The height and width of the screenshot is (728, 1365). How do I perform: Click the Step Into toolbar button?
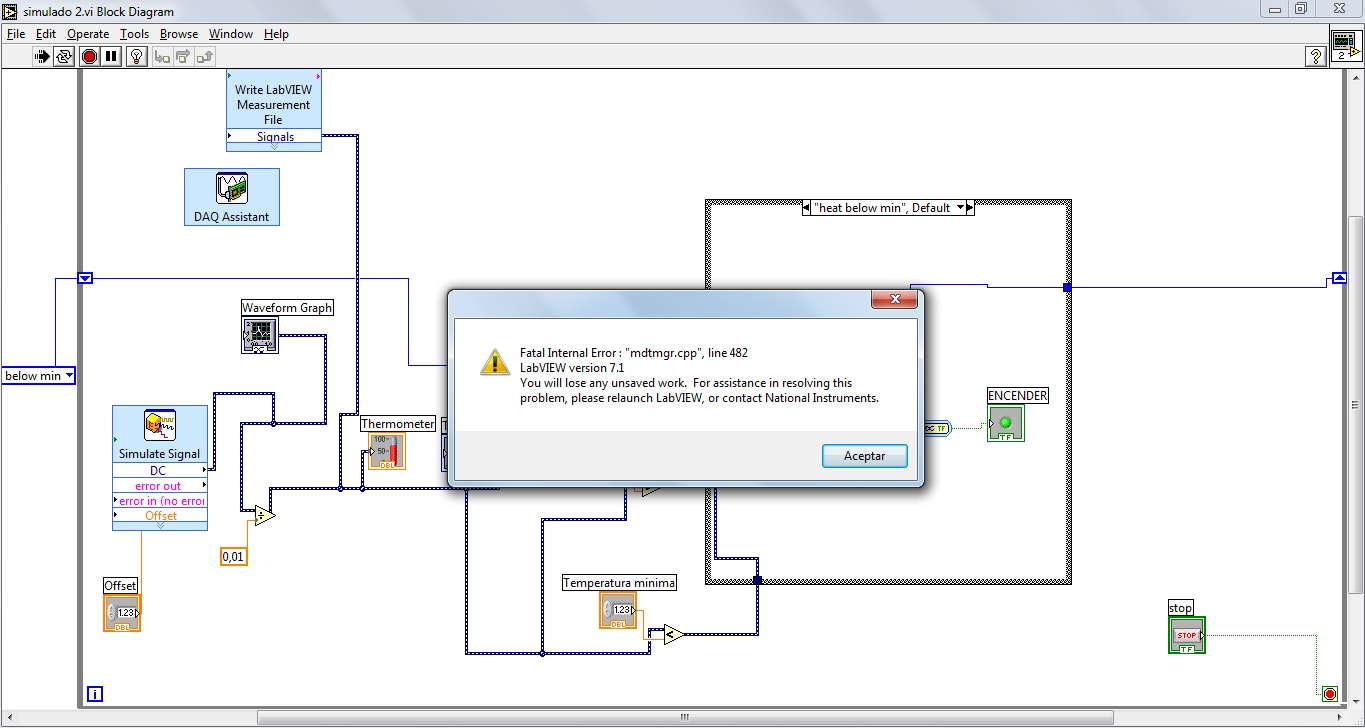coord(162,57)
